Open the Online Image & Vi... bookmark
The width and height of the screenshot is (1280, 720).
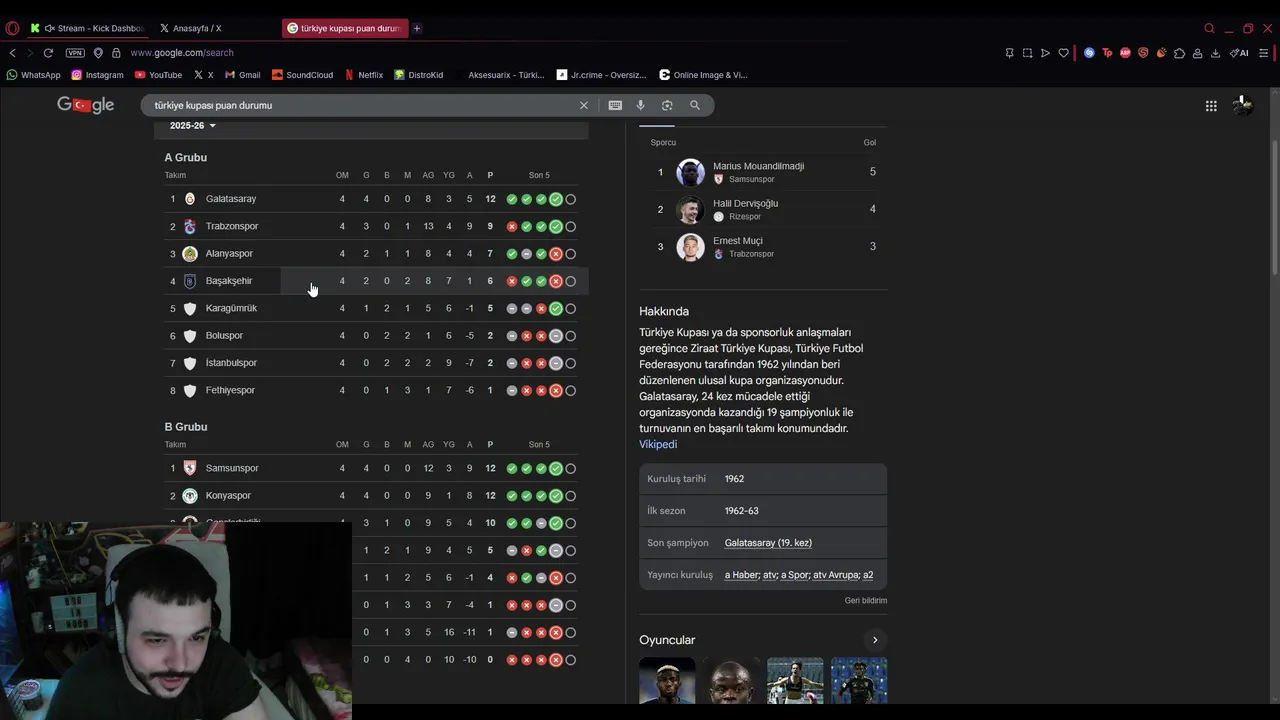[x=703, y=75]
